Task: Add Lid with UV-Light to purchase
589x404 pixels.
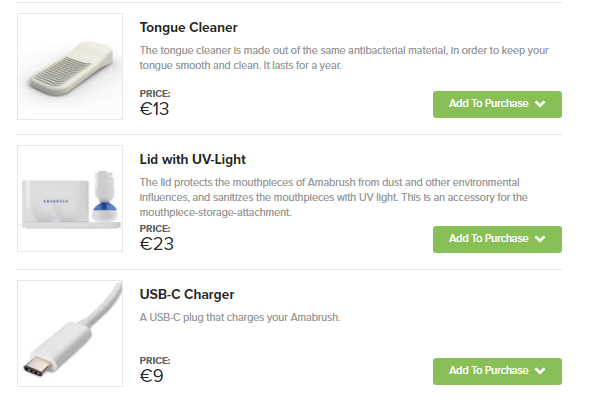Action: click(x=497, y=239)
